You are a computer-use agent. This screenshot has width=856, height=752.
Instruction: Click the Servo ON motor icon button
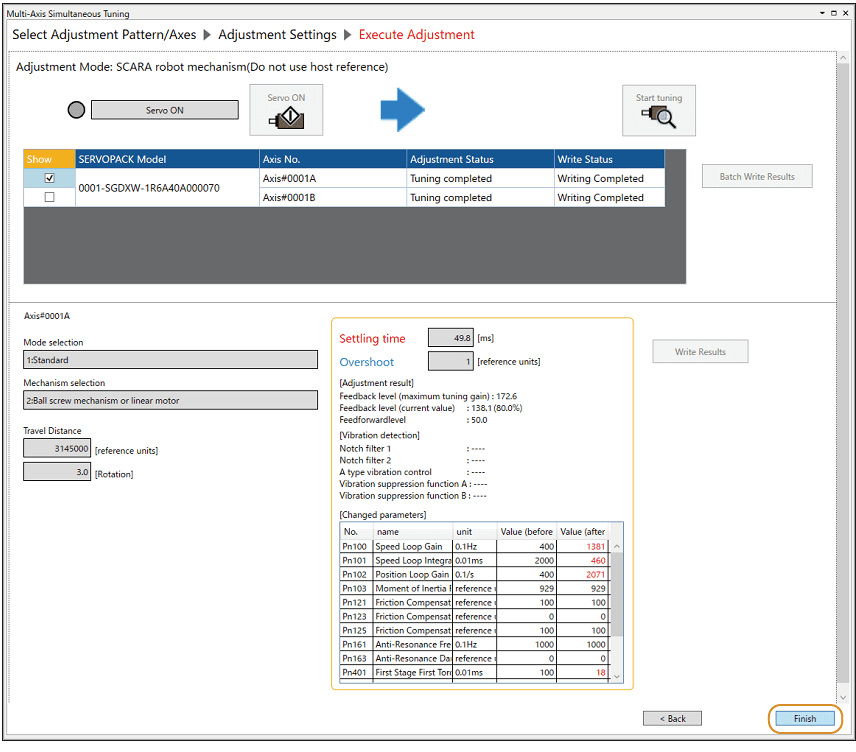pos(286,110)
